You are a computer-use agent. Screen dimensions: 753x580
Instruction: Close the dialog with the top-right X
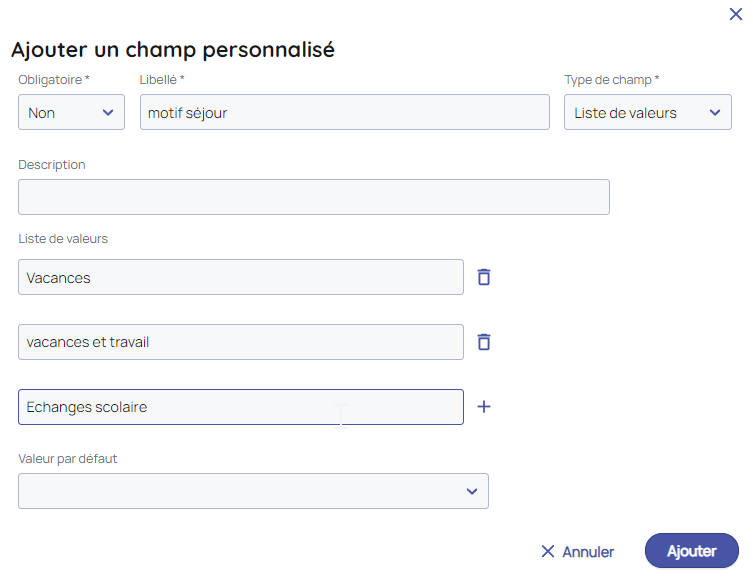736,14
